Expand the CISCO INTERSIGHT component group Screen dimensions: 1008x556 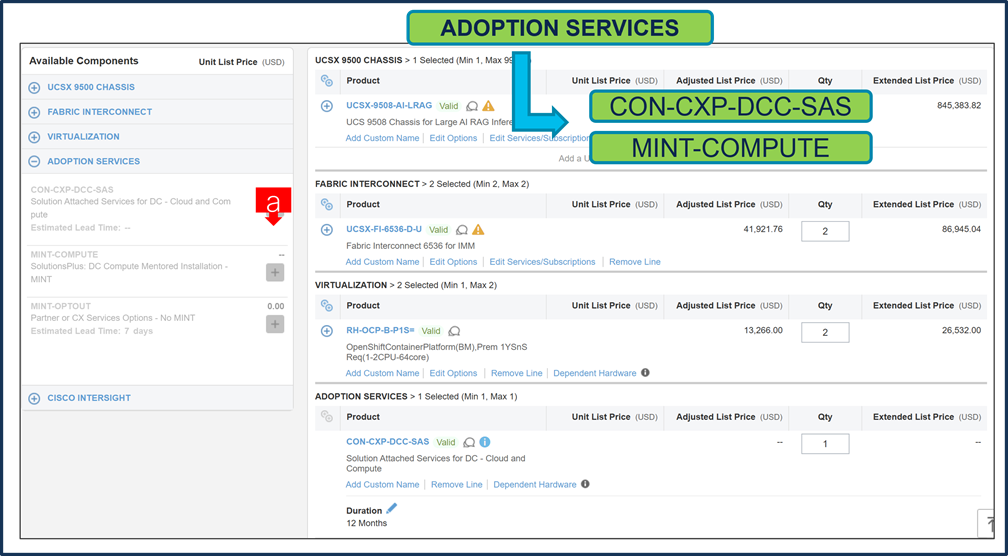click(35, 399)
